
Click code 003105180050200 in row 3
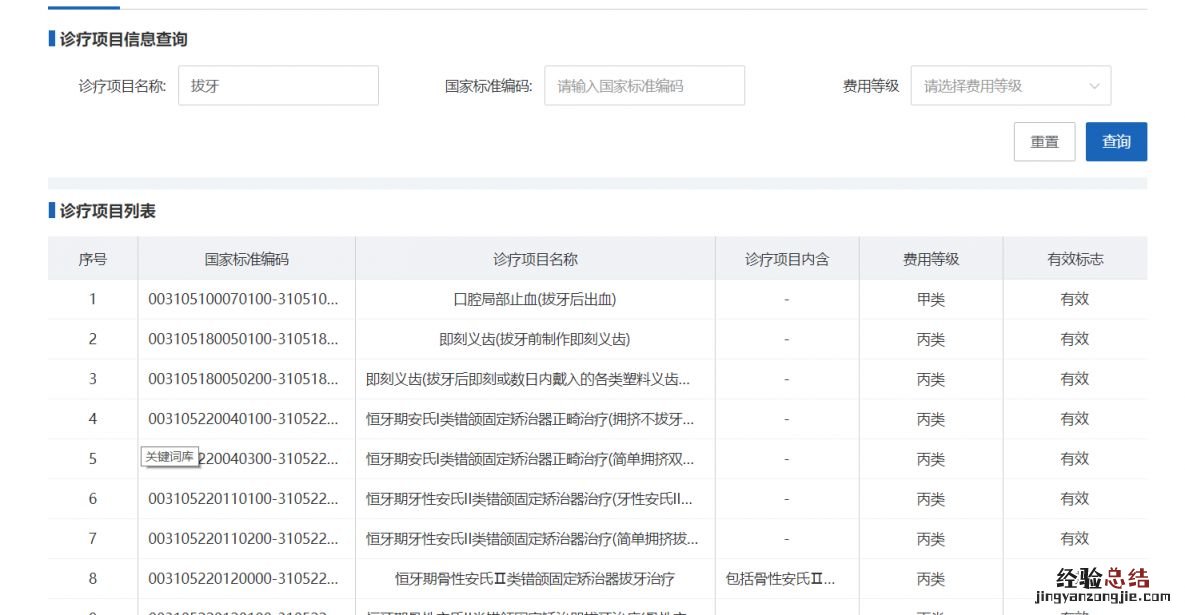click(244, 379)
